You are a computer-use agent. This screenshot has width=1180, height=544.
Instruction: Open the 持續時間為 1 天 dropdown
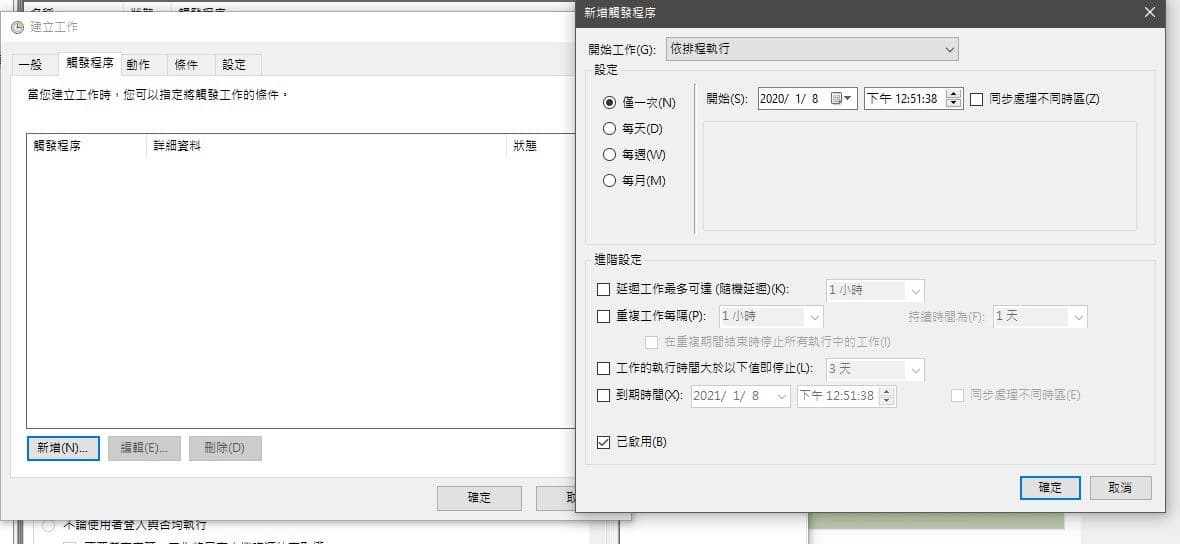click(x=1040, y=317)
